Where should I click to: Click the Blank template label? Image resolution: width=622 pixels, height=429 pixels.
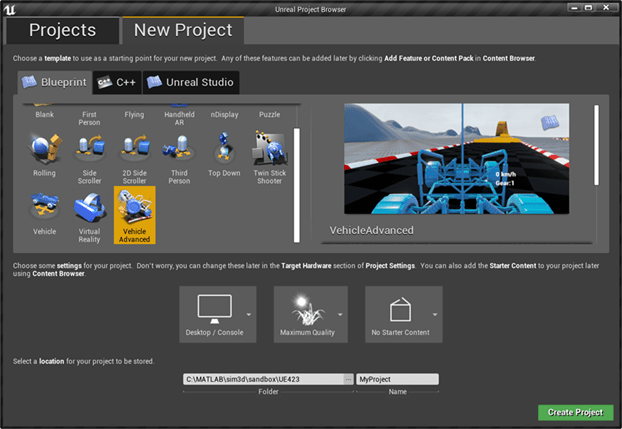pyautogui.click(x=44, y=114)
